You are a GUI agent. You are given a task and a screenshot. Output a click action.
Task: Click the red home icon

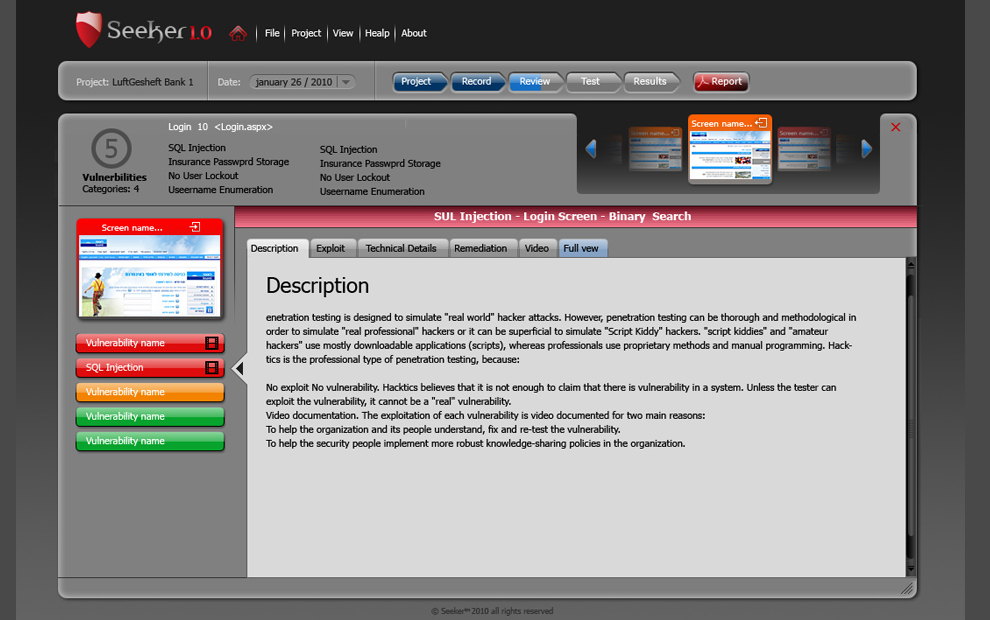click(237, 33)
